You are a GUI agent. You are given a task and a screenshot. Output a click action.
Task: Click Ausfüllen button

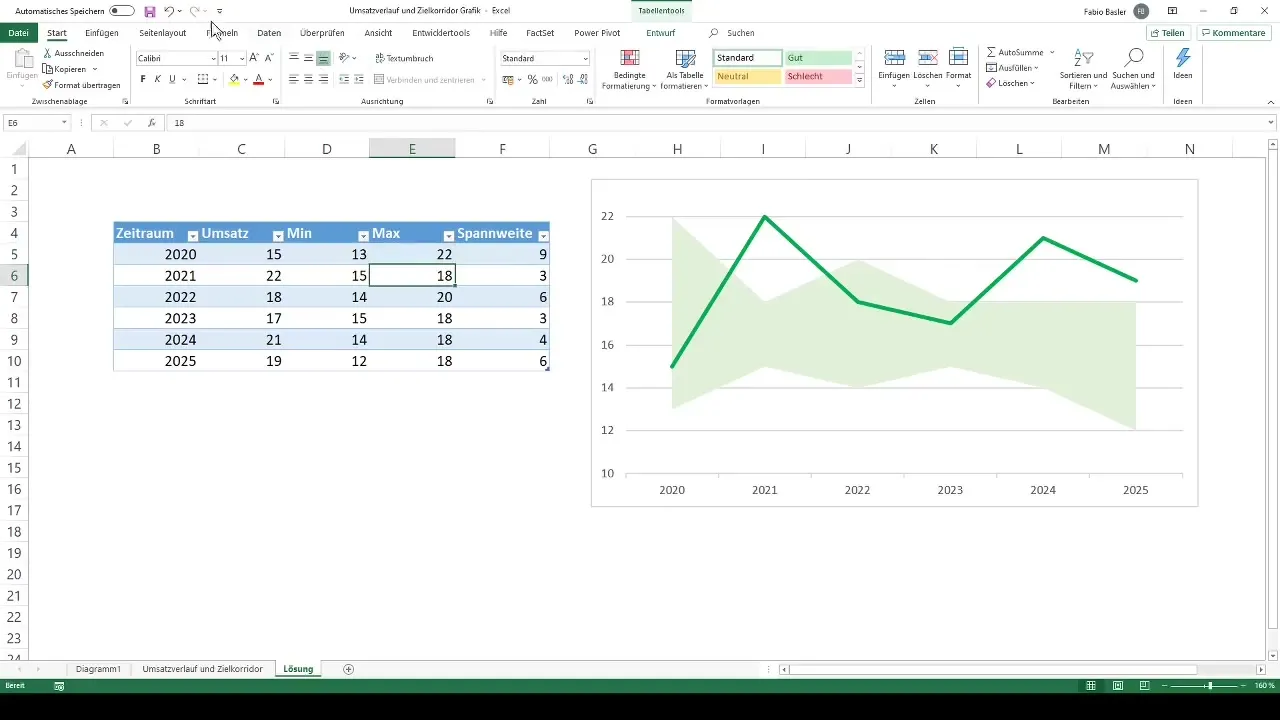pyautogui.click(x=1012, y=68)
